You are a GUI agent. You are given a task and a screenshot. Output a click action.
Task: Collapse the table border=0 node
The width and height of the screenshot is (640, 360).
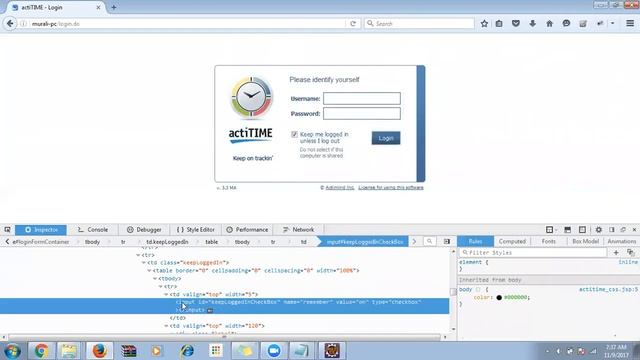click(x=149, y=271)
